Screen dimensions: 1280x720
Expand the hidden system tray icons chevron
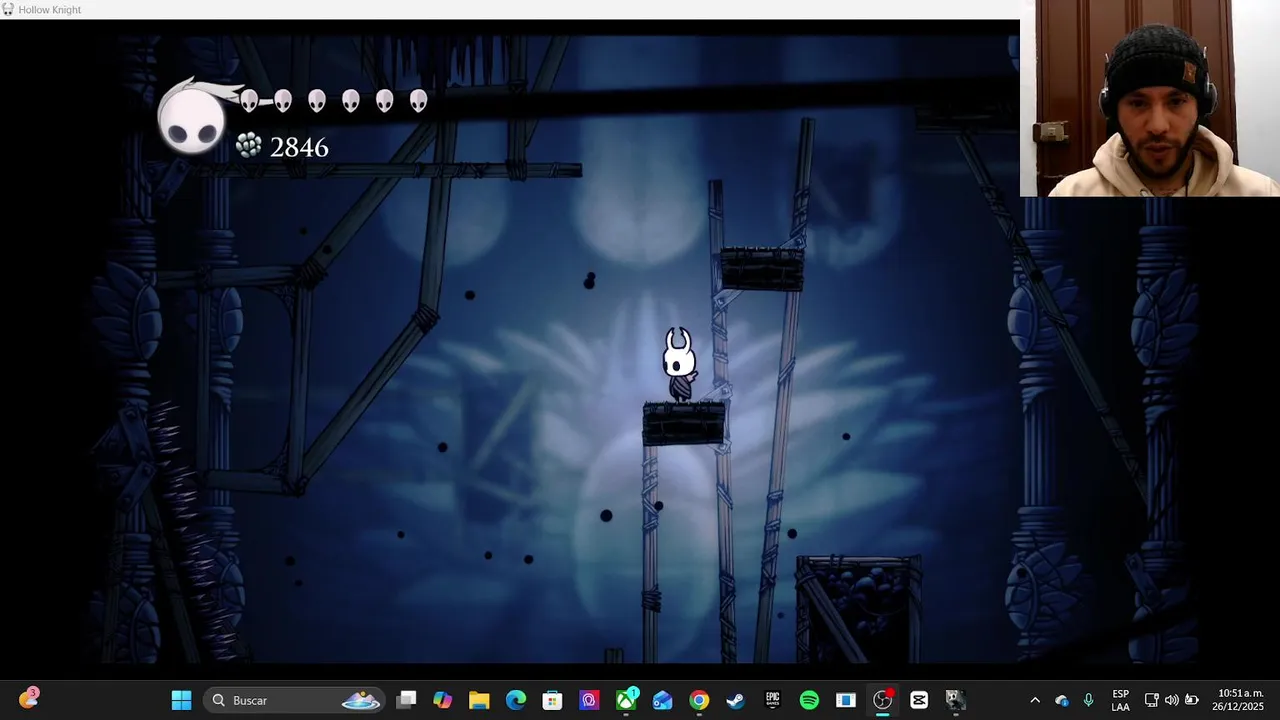pyautogui.click(x=1035, y=700)
